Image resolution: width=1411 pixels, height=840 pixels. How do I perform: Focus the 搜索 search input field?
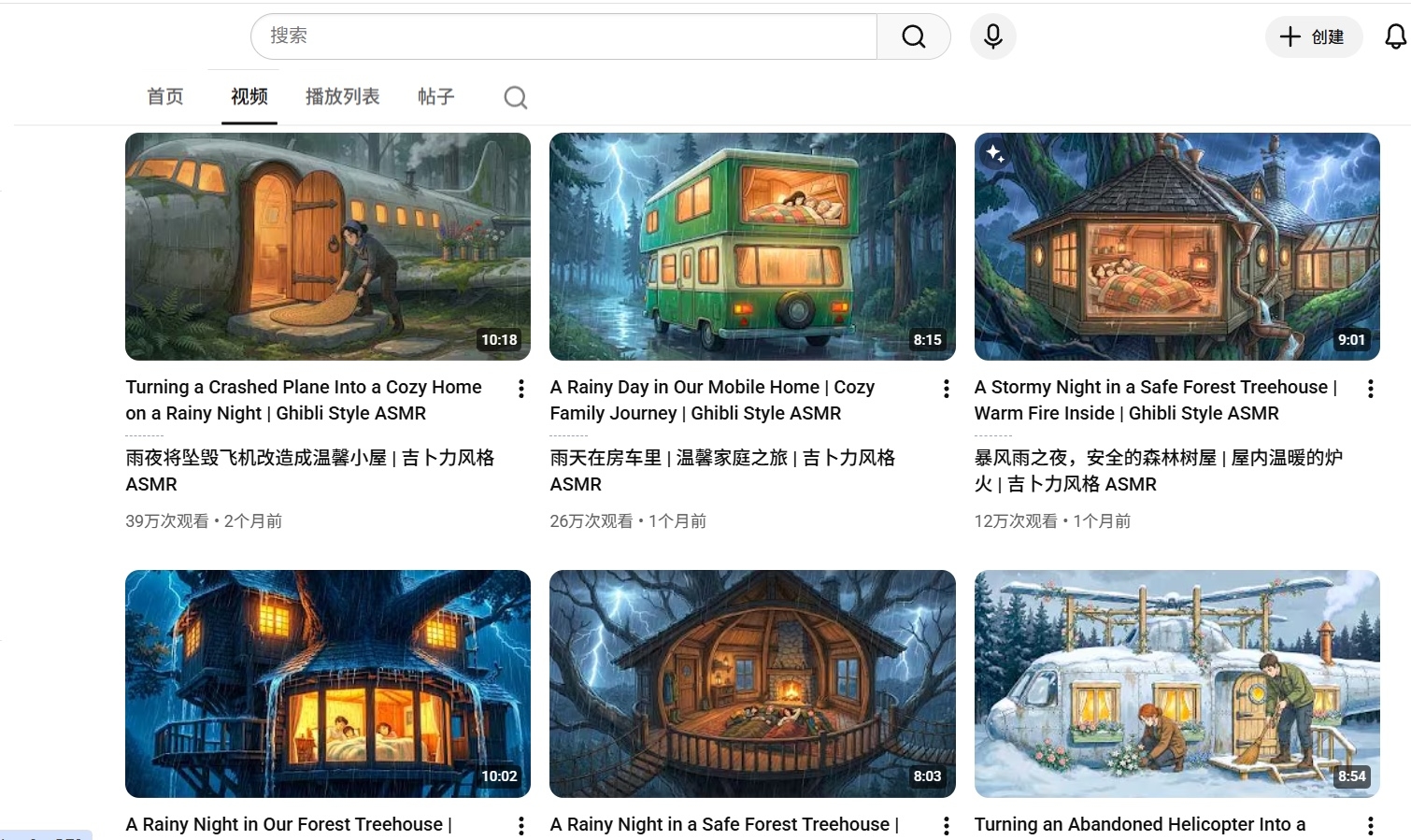pyautogui.click(x=563, y=36)
